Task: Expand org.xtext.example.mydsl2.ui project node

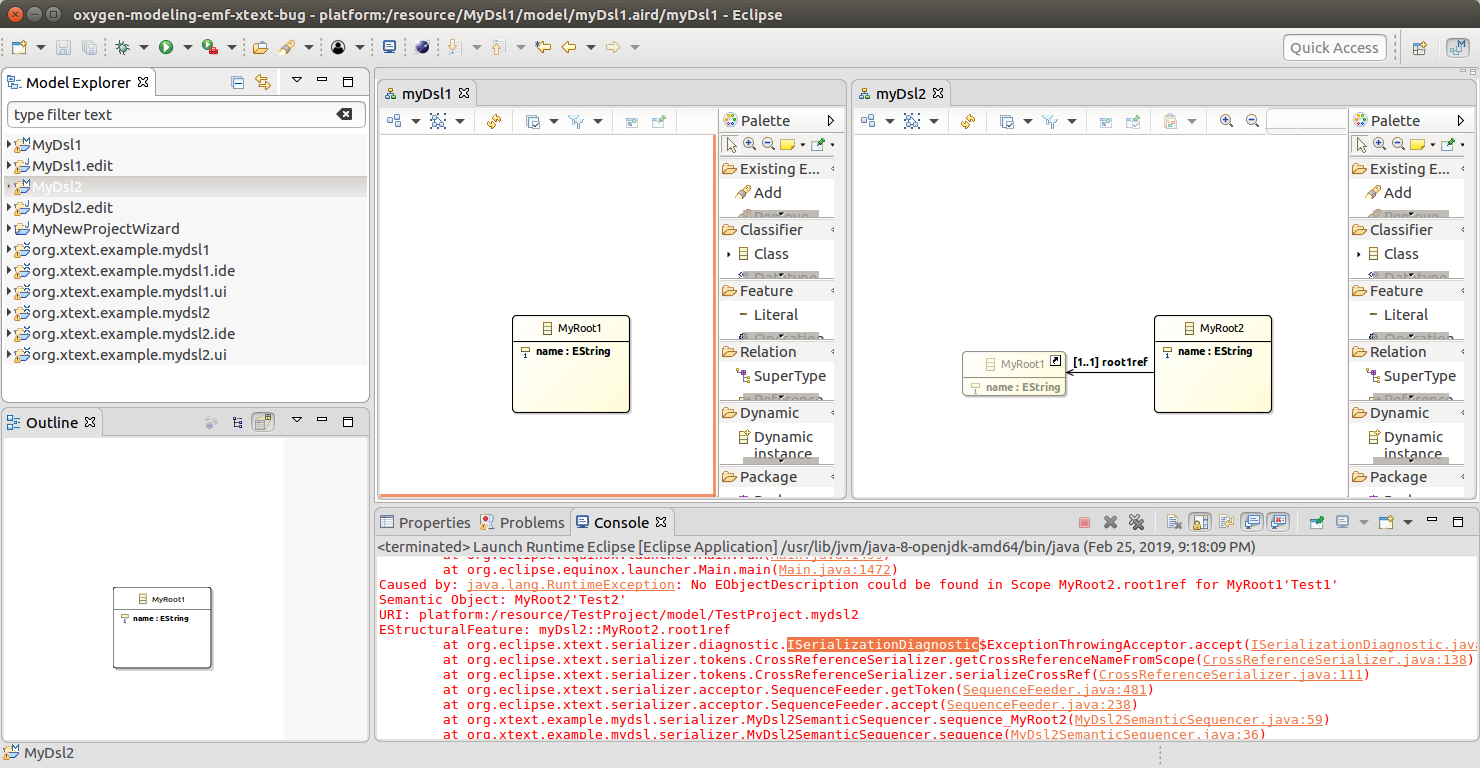Action: [9, 355]
